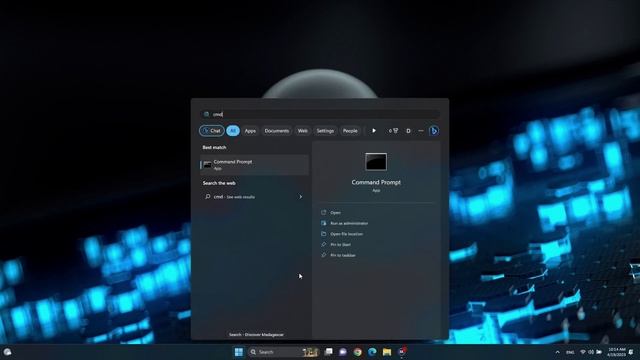Screen dimensions: 640x360
Task: Click the account D icon in search
Action: pyautogui.click(x=408, y=131)
